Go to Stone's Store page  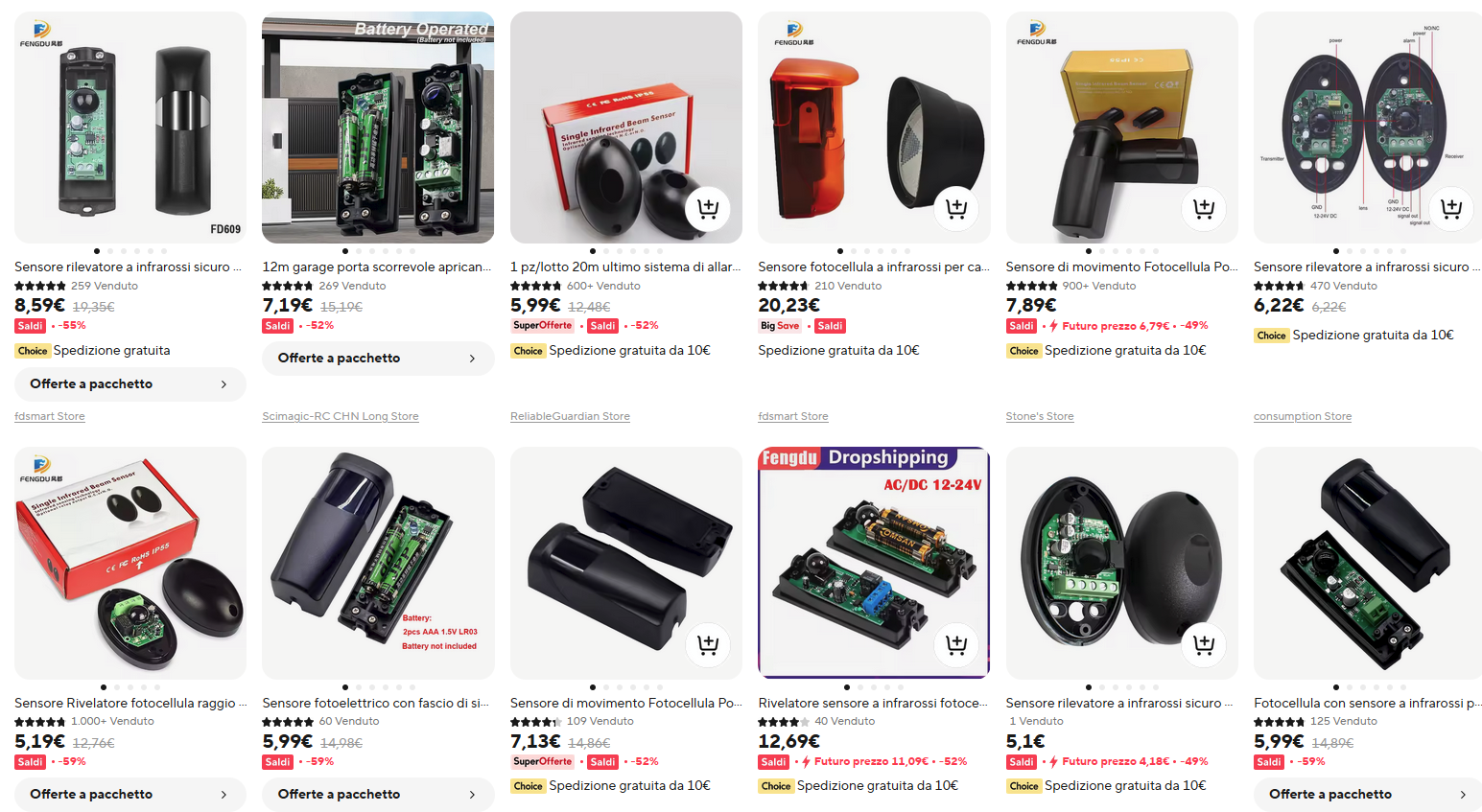coord(1040,416)
